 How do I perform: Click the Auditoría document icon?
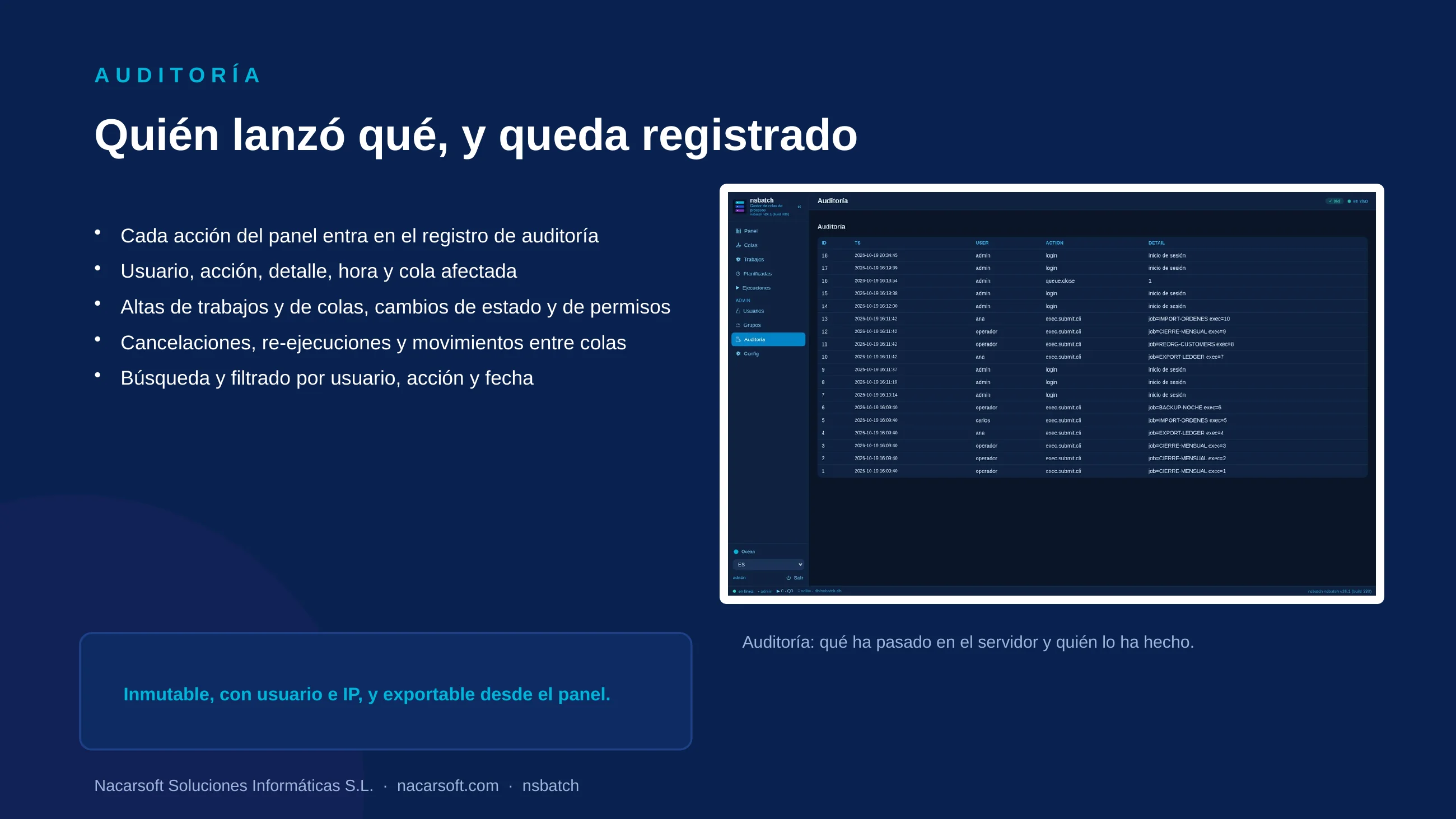pyautogui.click(x=738, y=339)
